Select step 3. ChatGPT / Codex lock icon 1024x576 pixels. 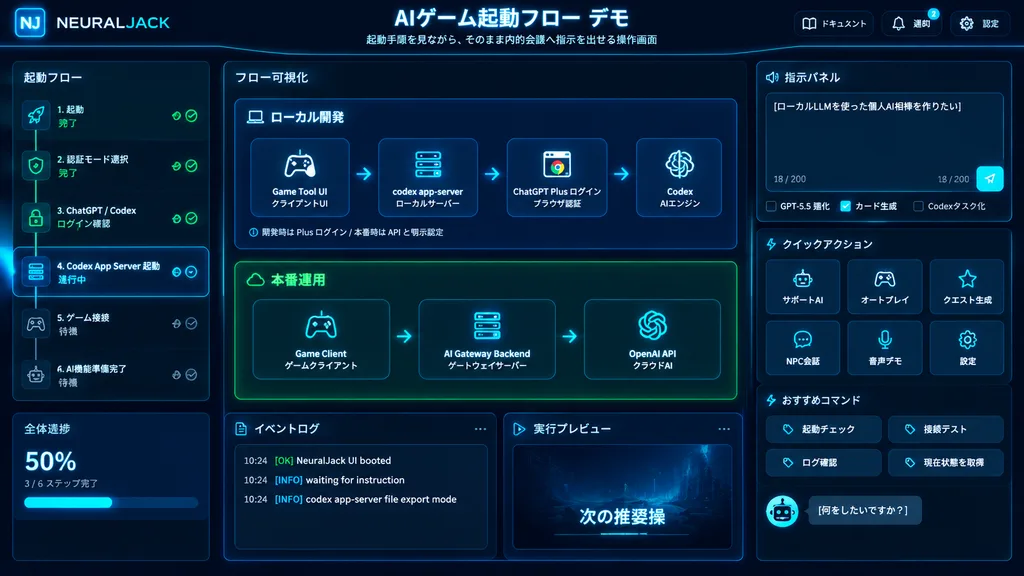click(x=36, y=217)
